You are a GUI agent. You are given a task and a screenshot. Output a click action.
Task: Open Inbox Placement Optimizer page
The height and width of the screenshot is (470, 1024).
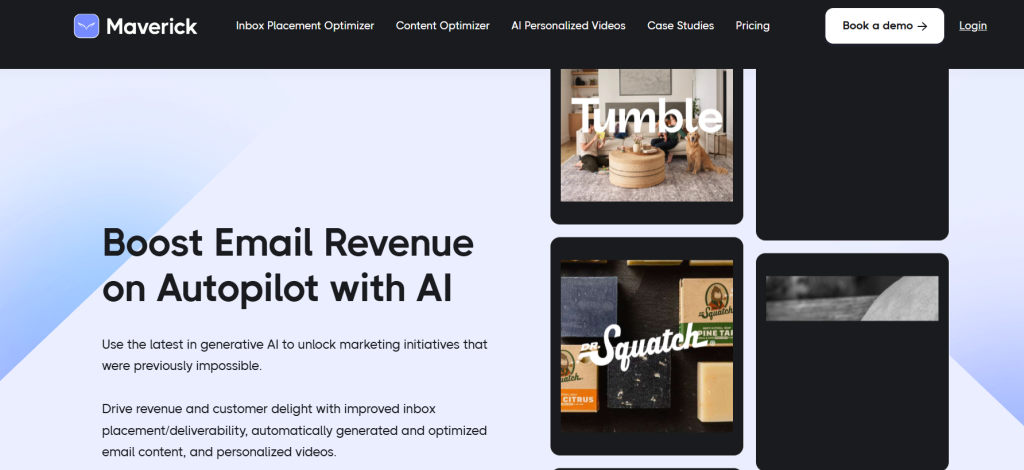pyautogui.click(x=305, y=26)
